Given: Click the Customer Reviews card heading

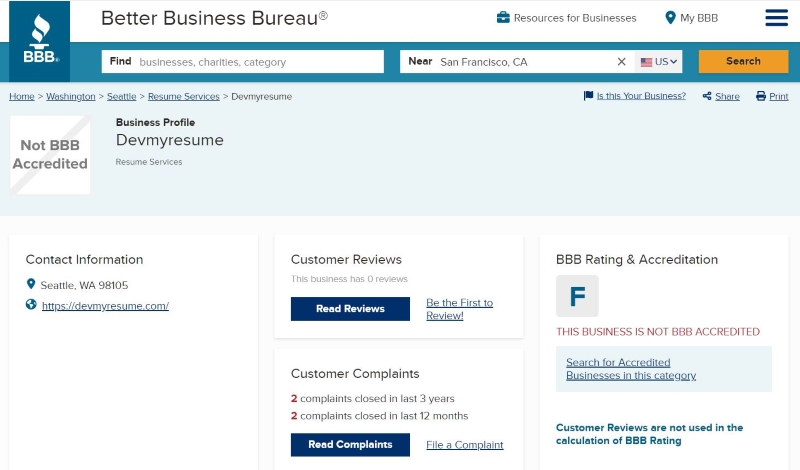Looking at the screenshot, I should click(x=346, y=259).
